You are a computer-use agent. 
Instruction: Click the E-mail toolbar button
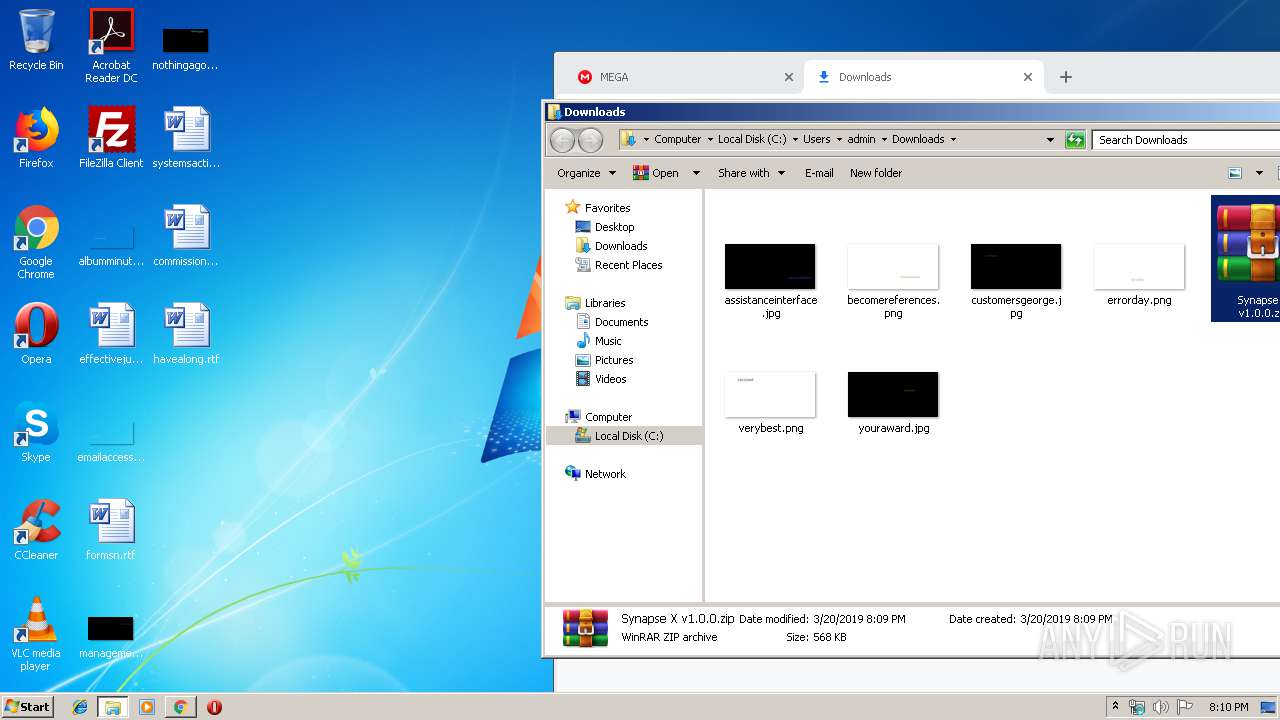pos(819,173)
